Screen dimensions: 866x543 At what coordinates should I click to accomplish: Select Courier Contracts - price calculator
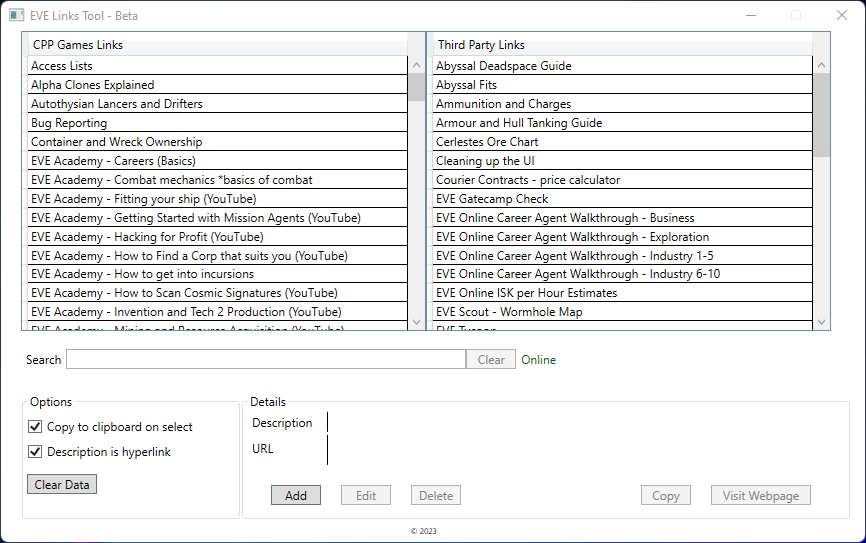pyautogui.click(x=622, y=180)
